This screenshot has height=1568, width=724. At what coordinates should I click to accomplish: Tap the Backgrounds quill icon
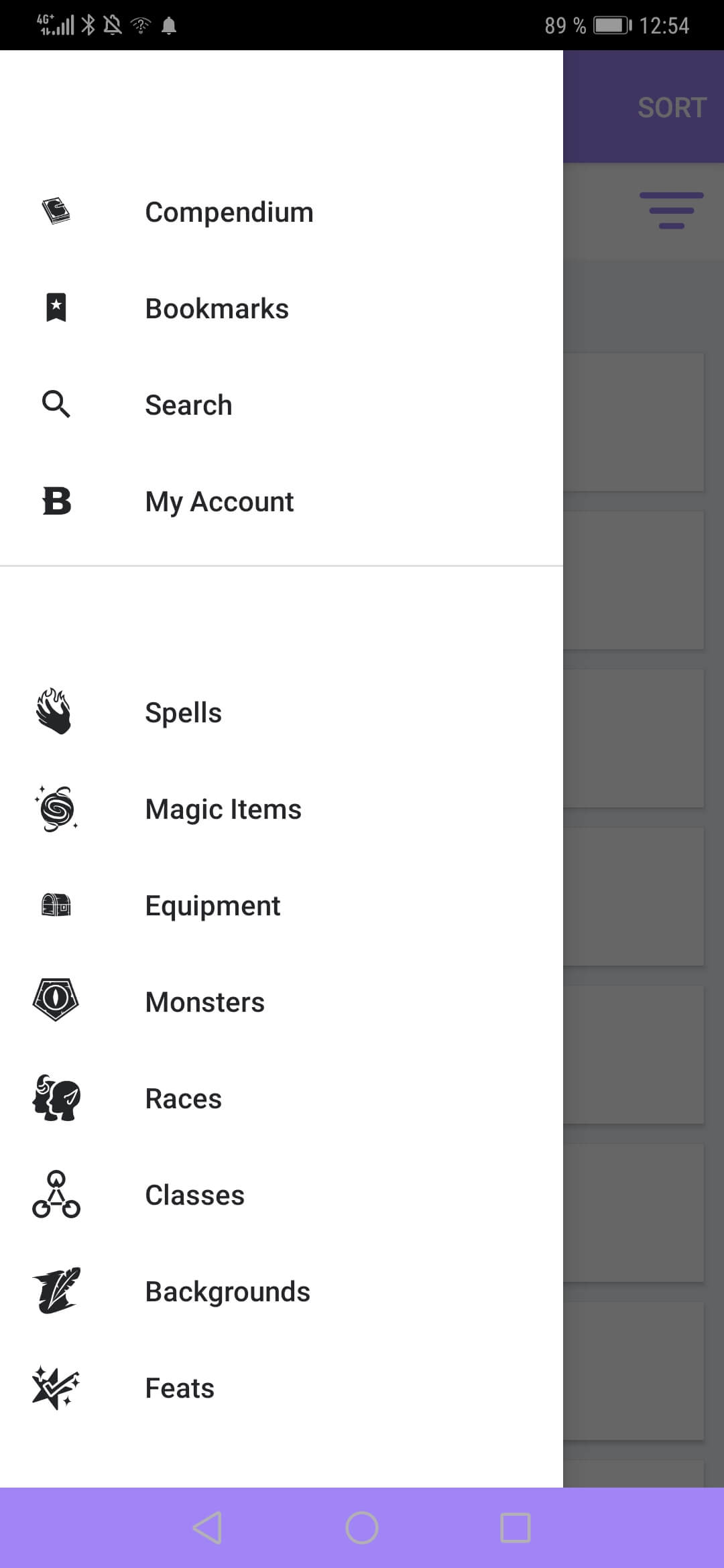pyautogui.click(x=56, y=1291)
